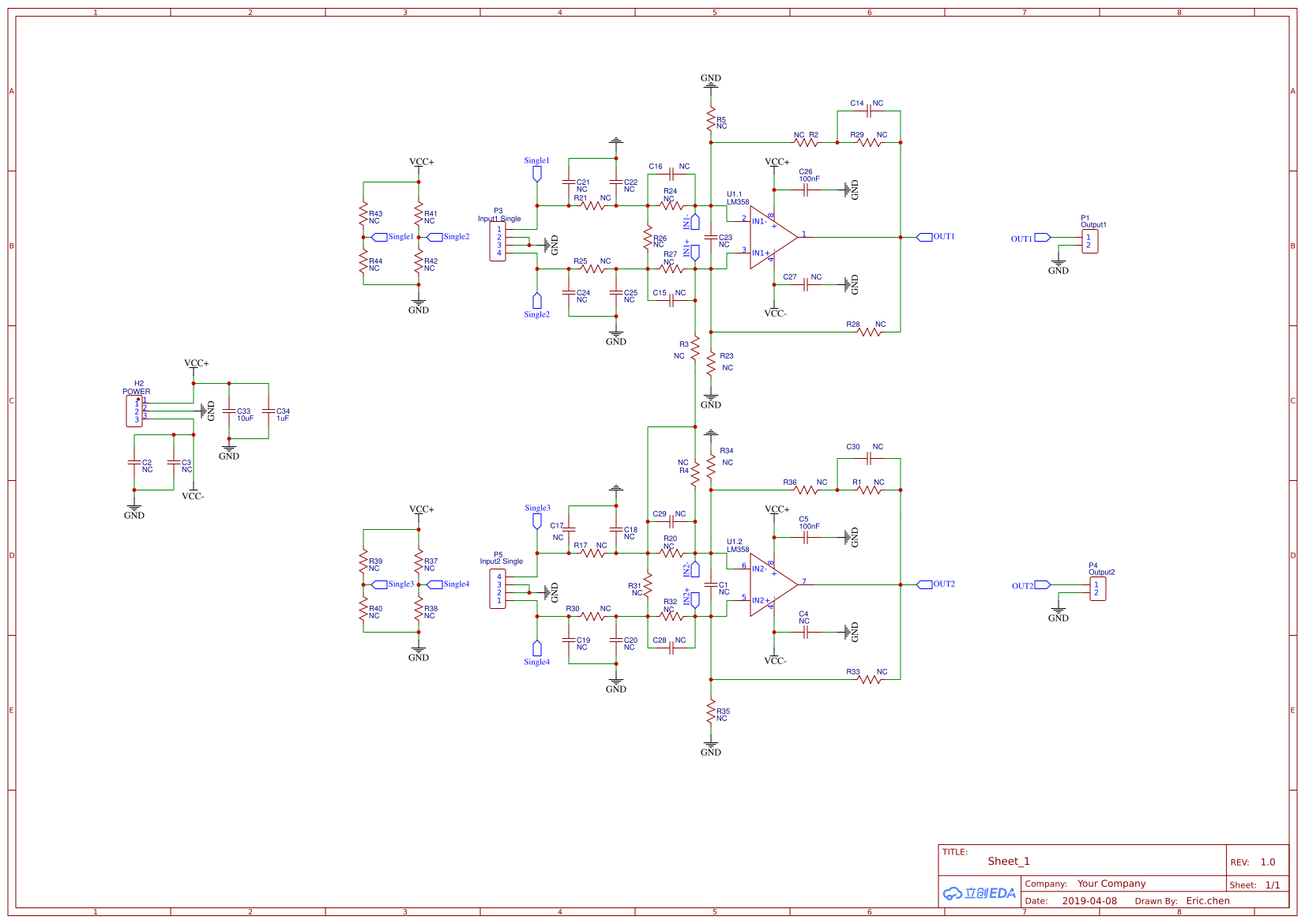Click the Single3 net flag above P5
Screen dimensions: 1305x924
[x=537, y=521]
